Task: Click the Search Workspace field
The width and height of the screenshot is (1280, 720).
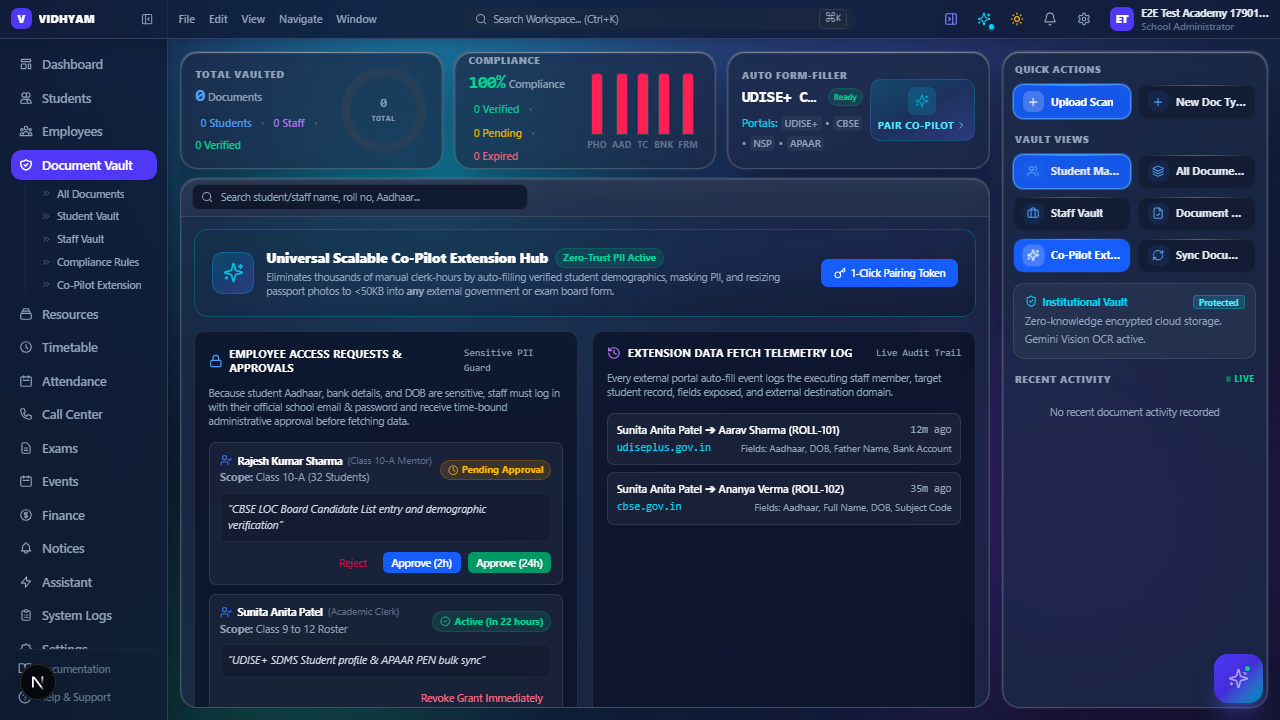Action: point(660,19)
